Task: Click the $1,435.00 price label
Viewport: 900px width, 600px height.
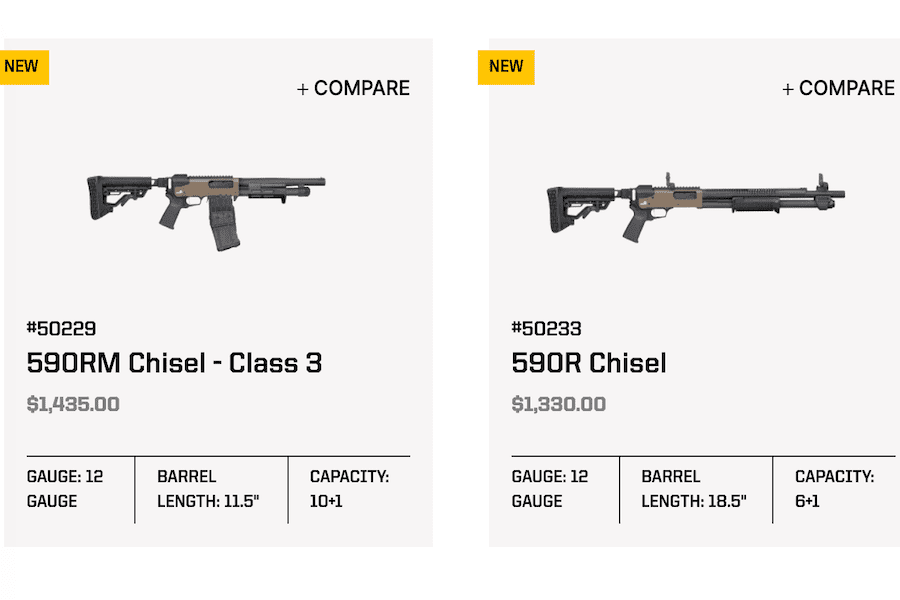Action: 73,404
